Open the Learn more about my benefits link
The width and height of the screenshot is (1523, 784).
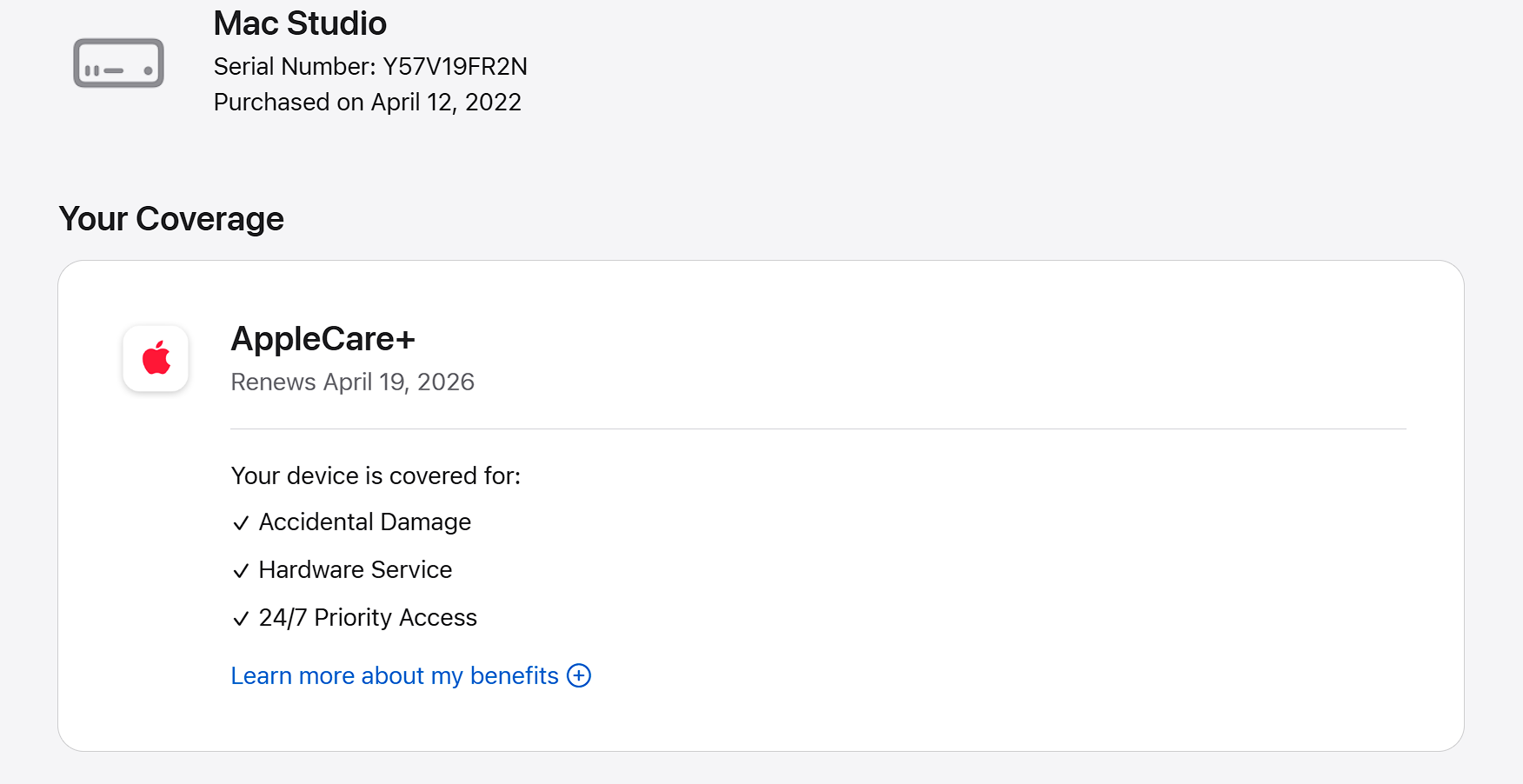[394, 675]
